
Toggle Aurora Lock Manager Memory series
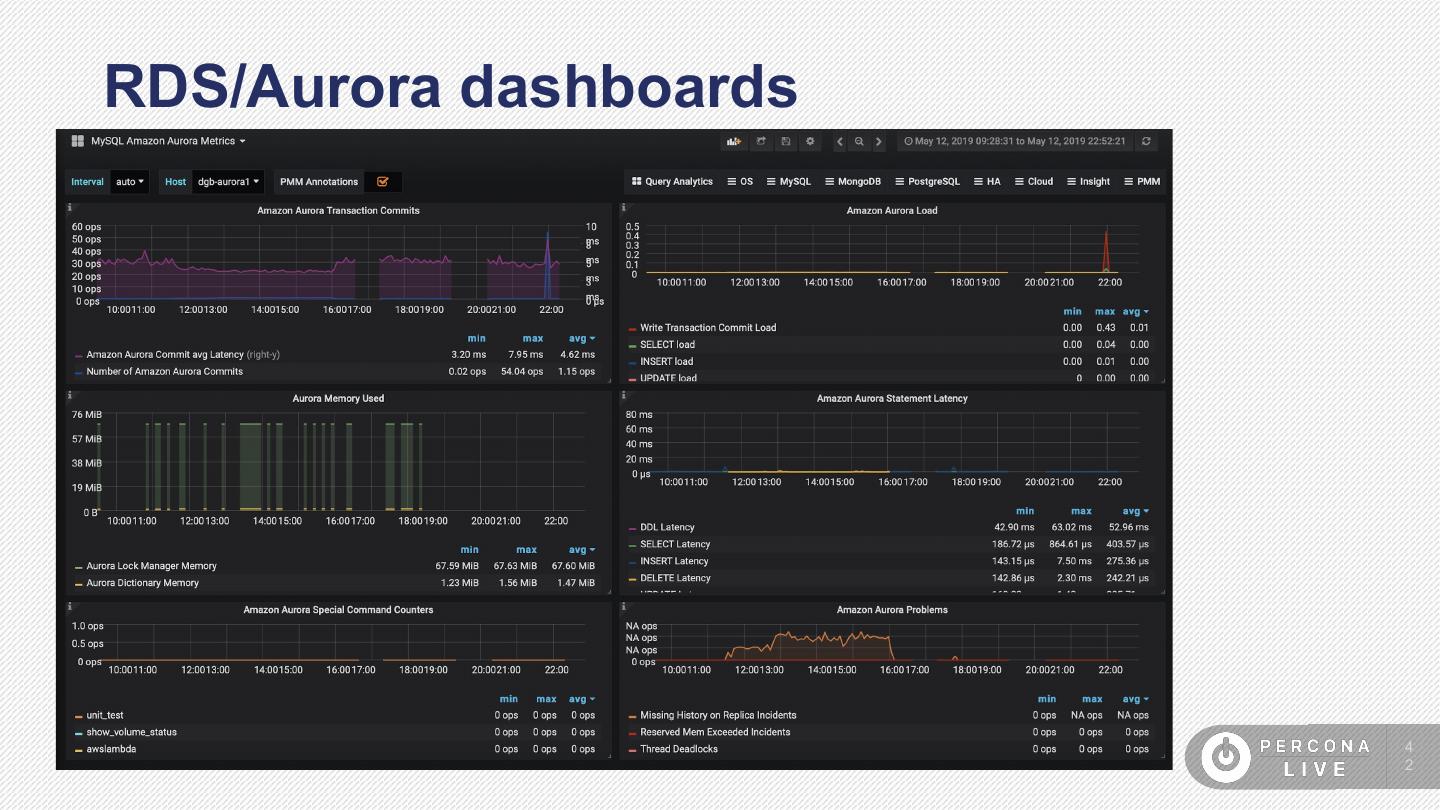[x=151, y=566]
